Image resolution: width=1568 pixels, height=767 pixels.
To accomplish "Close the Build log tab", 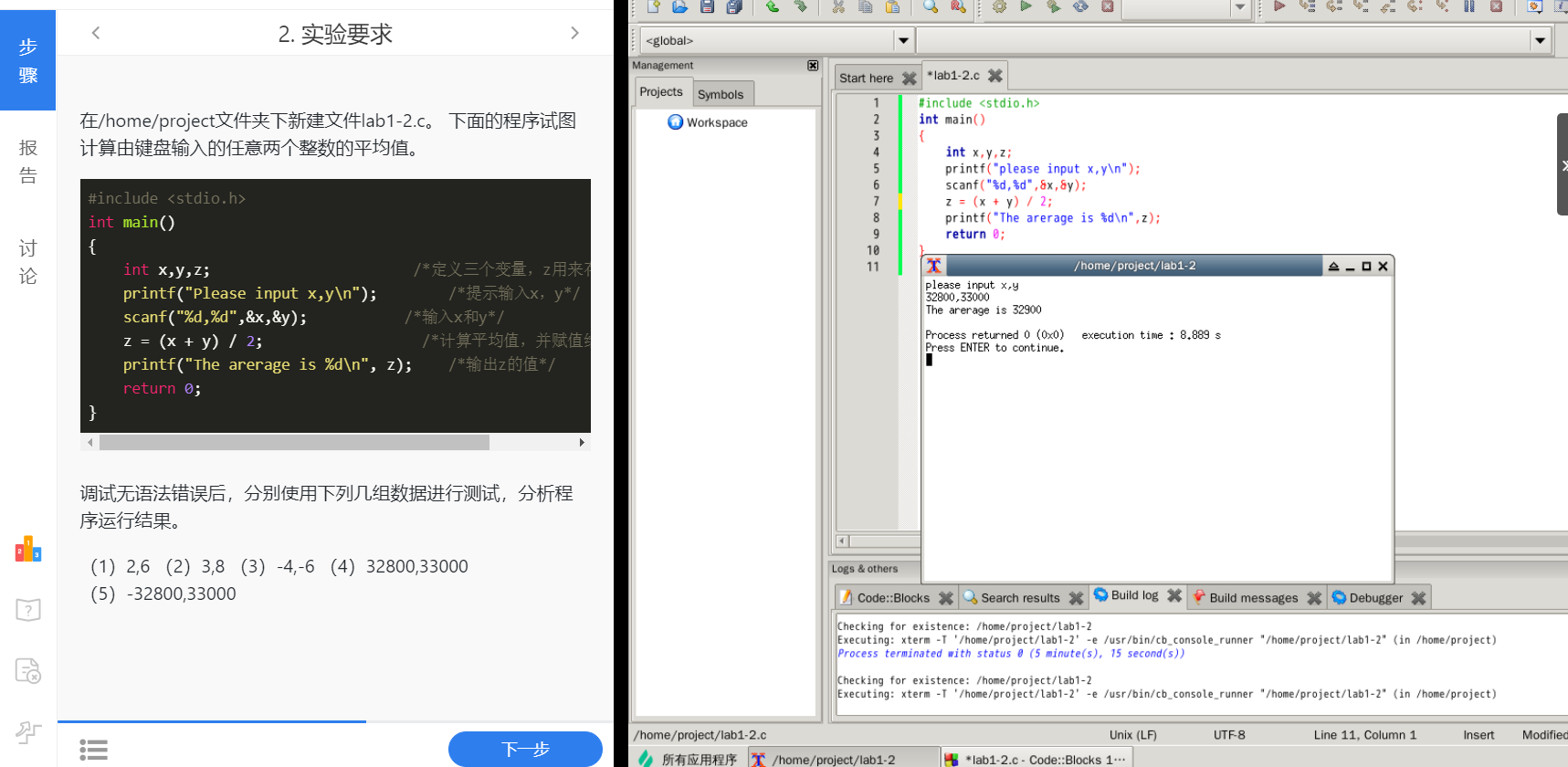I will pos(1174,596).
